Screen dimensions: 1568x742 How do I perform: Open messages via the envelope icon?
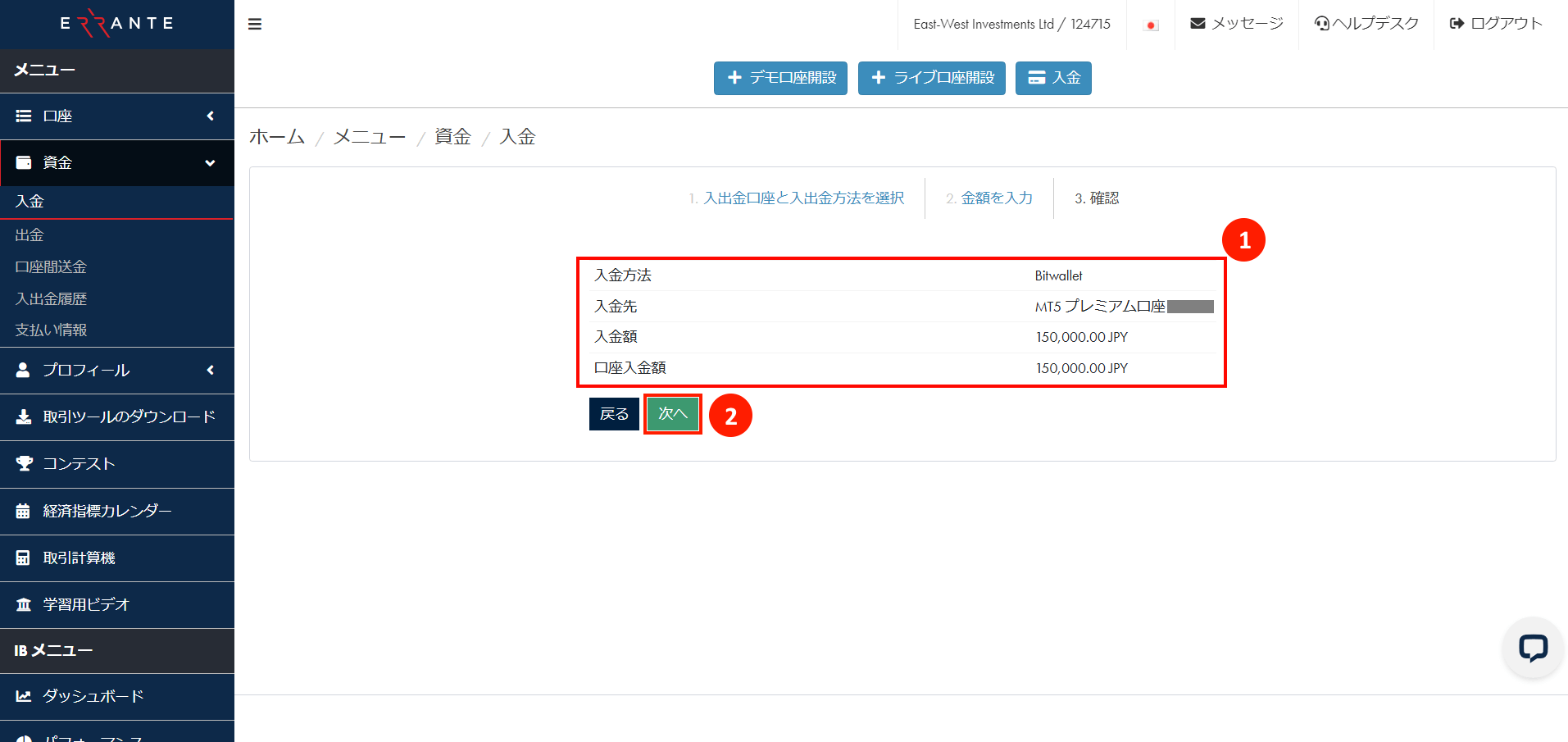click(x=1197, y=24)
